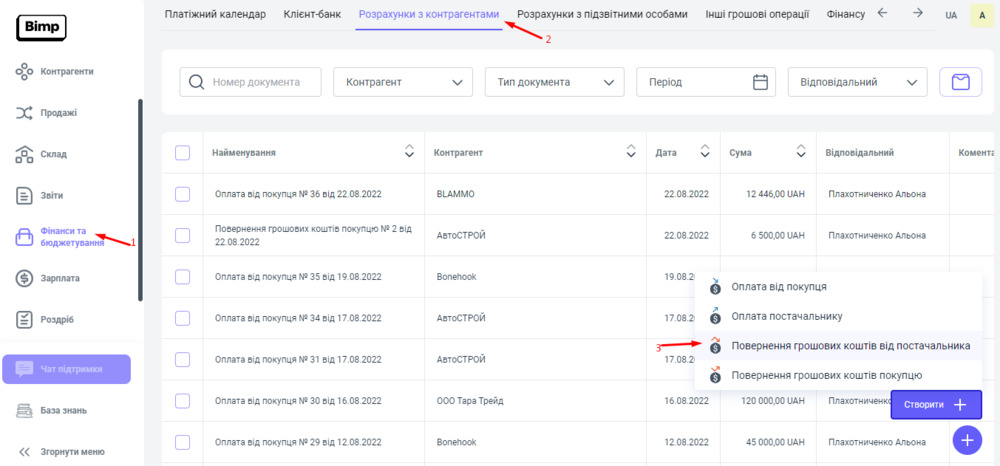1000x466 pixels.
Task: Expand the Контрагент filter dropdown
Action: point(402,82)
